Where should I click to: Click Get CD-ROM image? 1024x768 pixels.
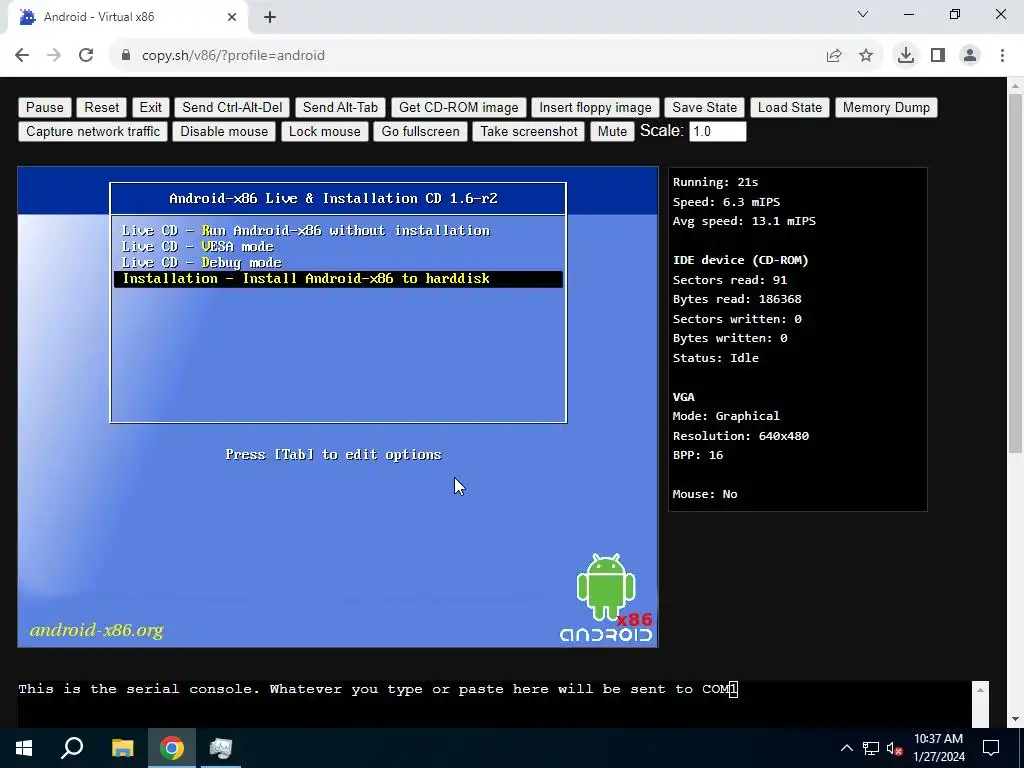point(458,107)
